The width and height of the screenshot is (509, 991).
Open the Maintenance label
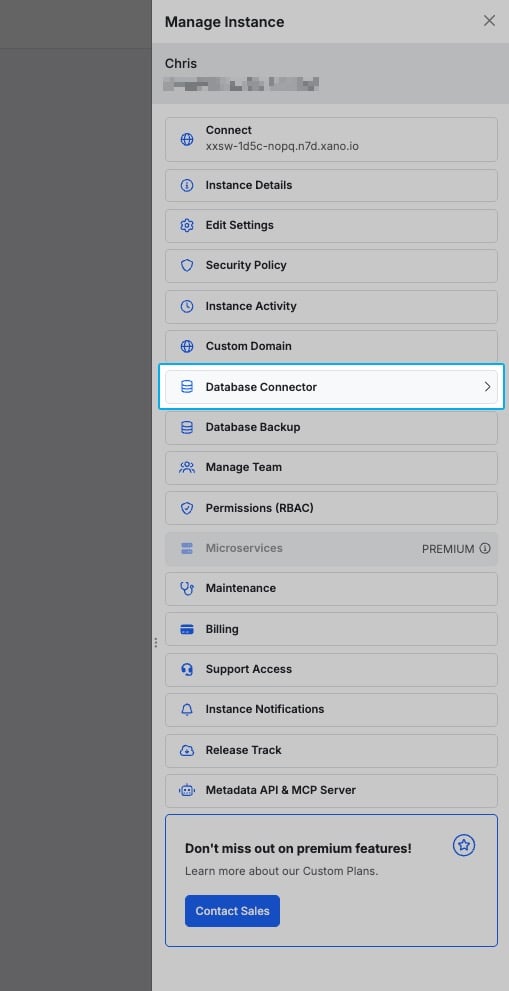240,588
